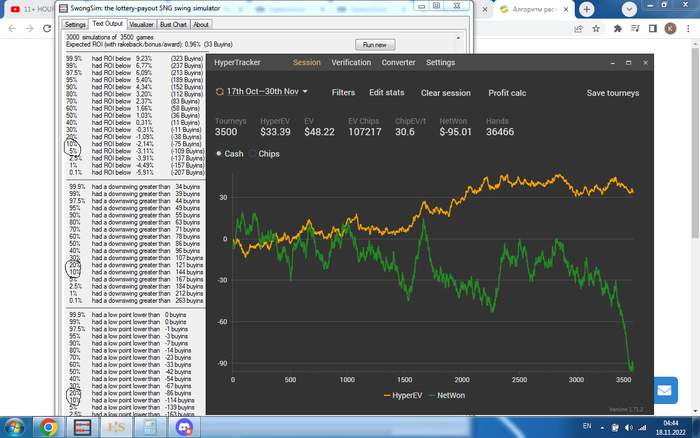
Task: Switch to SwongSim Visualizer tab
Action: point(142,25)
